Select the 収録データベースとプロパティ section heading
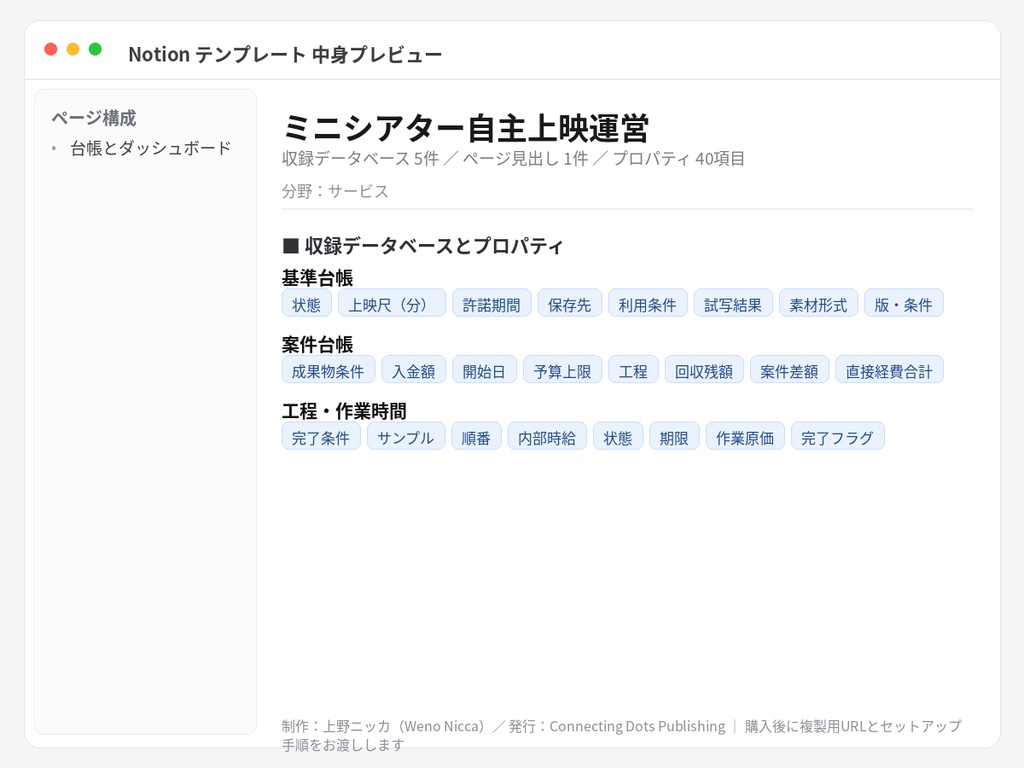The height and width of the screenshot is (768, 1024). click(423, 246)
